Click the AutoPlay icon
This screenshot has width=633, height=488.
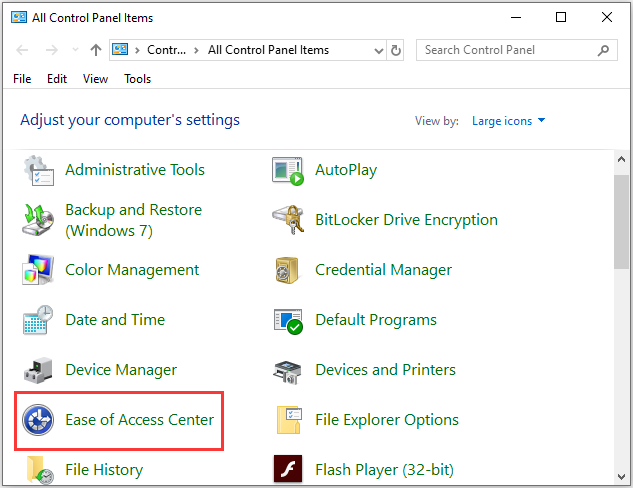tap(288, 170)
